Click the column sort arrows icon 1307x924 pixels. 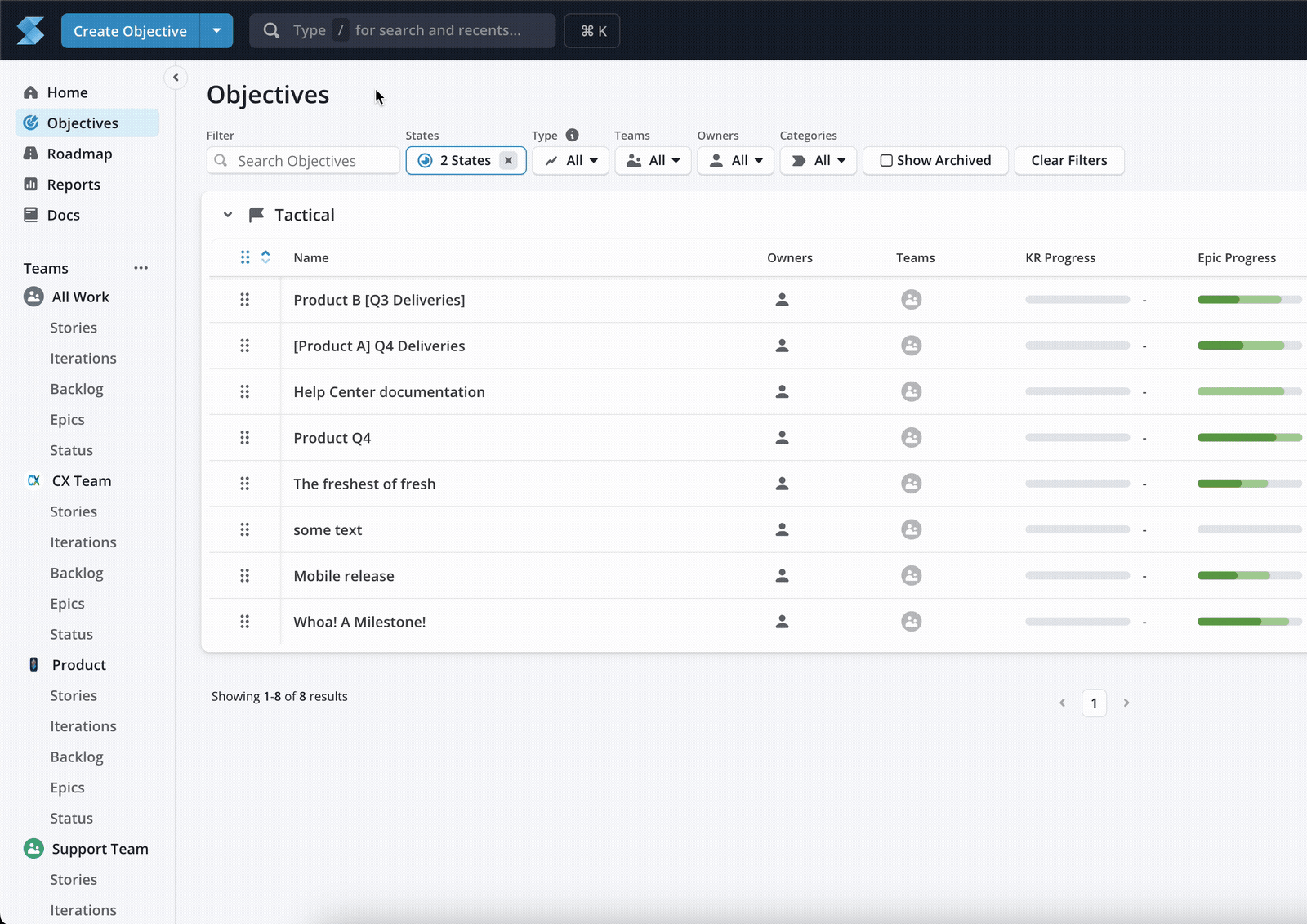(265, 257)
